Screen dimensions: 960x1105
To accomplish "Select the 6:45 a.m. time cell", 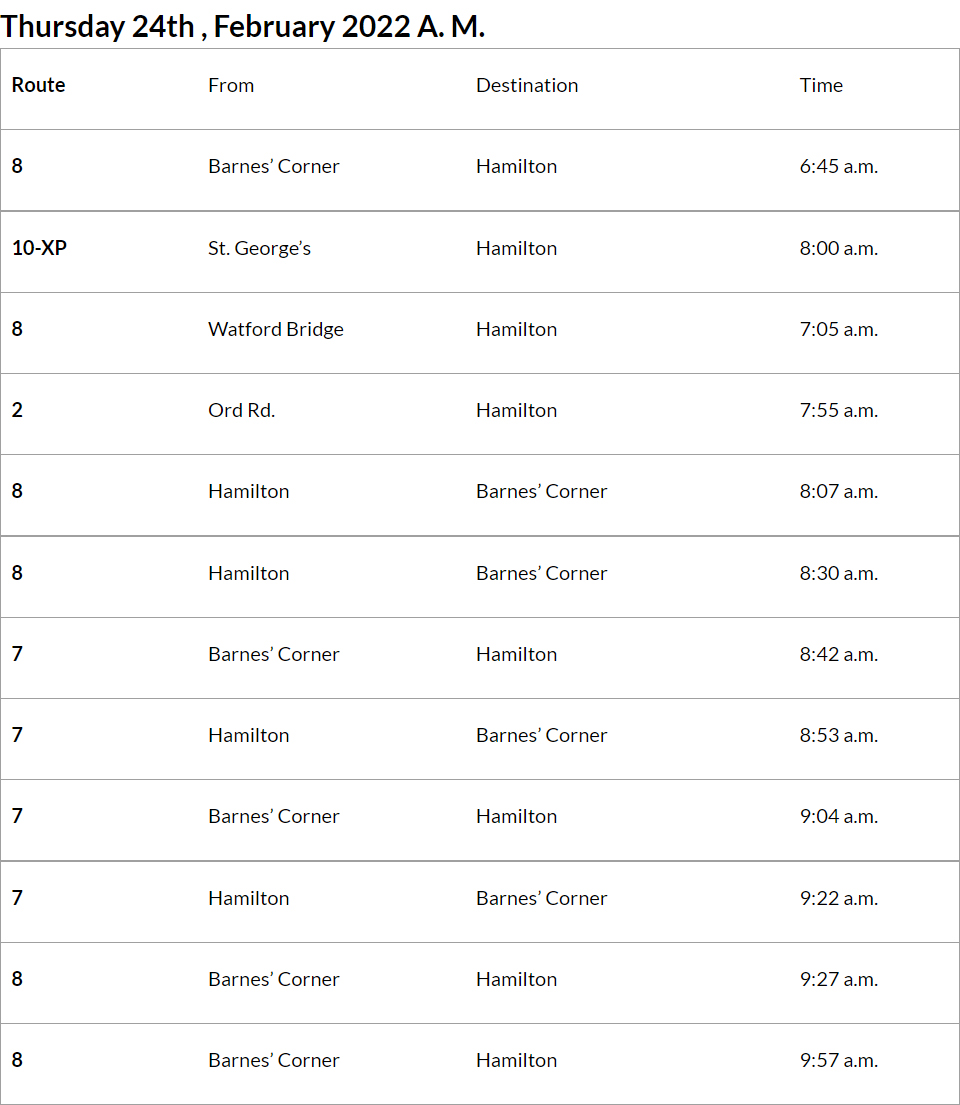I will point(838,167).
